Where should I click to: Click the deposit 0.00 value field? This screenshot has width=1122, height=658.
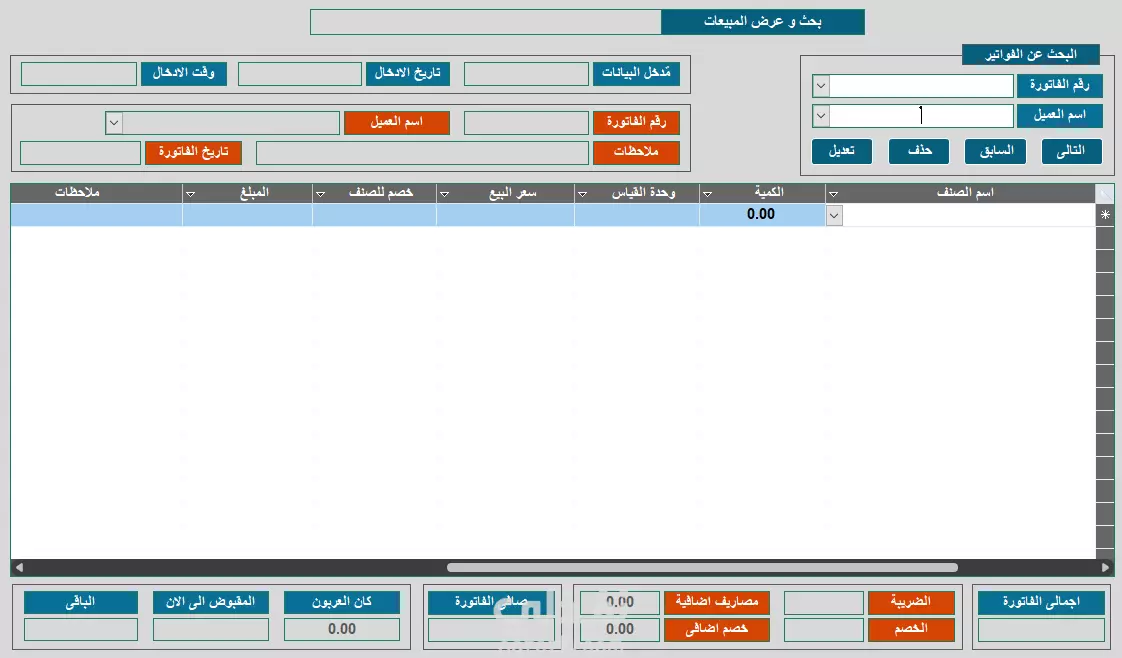342,629
